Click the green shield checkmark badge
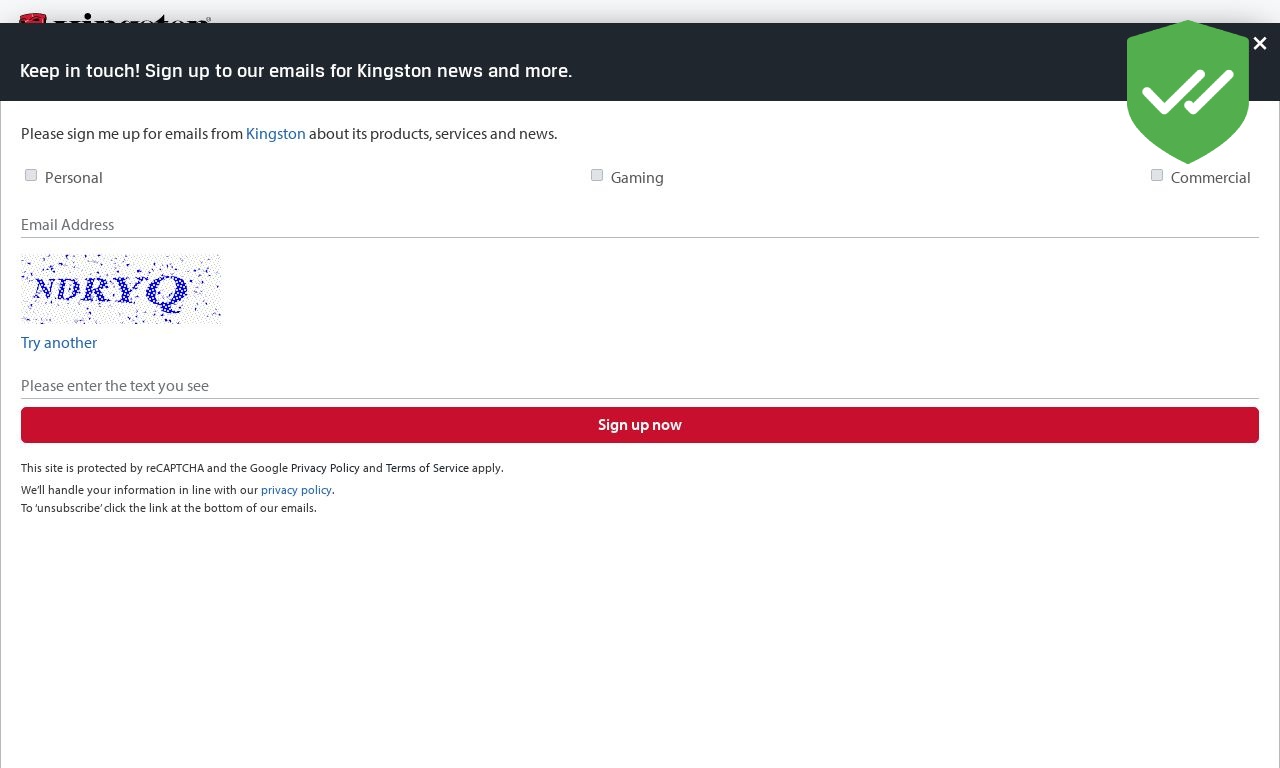This screenshot has height=768, width=1280. click(x=1188, y=92)
